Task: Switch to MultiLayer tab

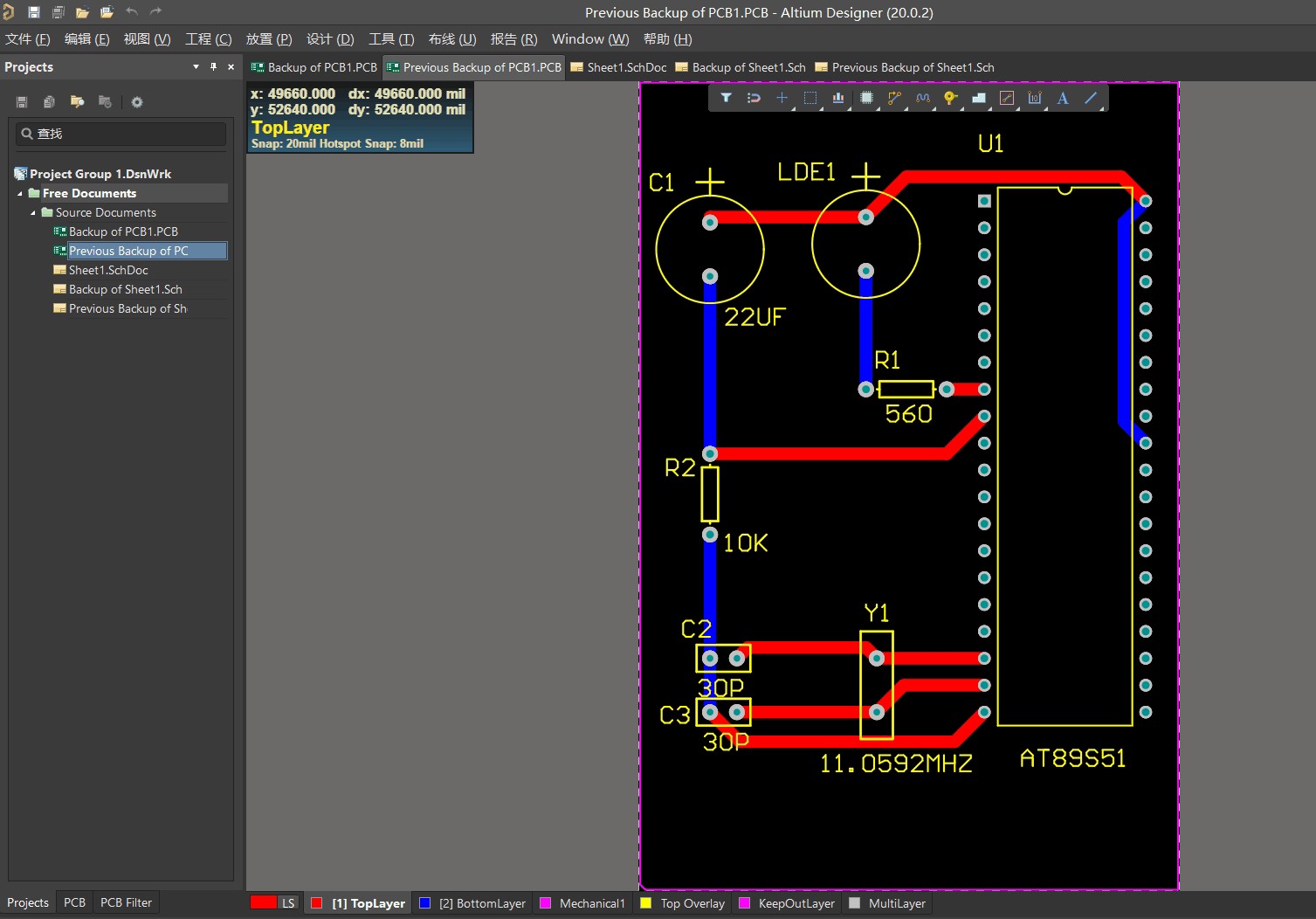Action: click(887, 903)
